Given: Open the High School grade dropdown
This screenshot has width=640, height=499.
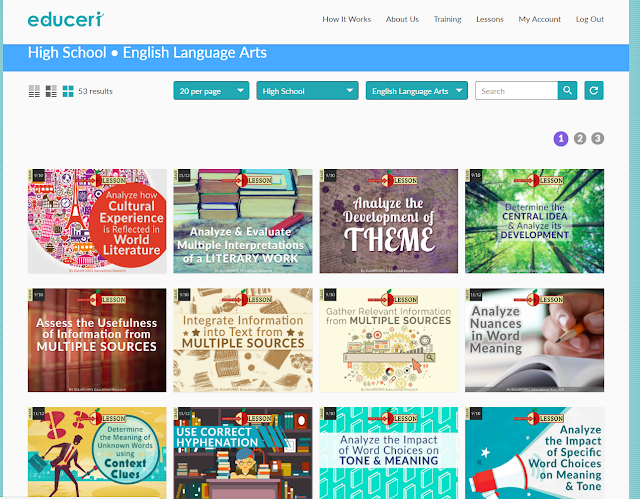Looking at the screenshot, I should (x=307, y=91).
